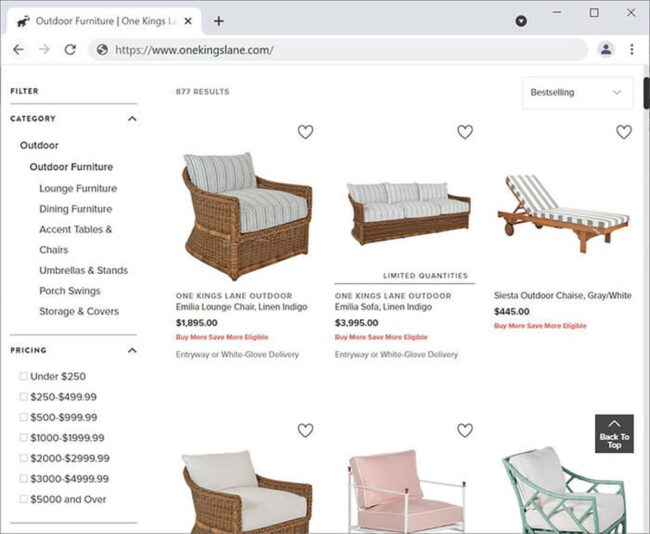Click heart icon above white-cushion wicker chair

tap(306, 430)
